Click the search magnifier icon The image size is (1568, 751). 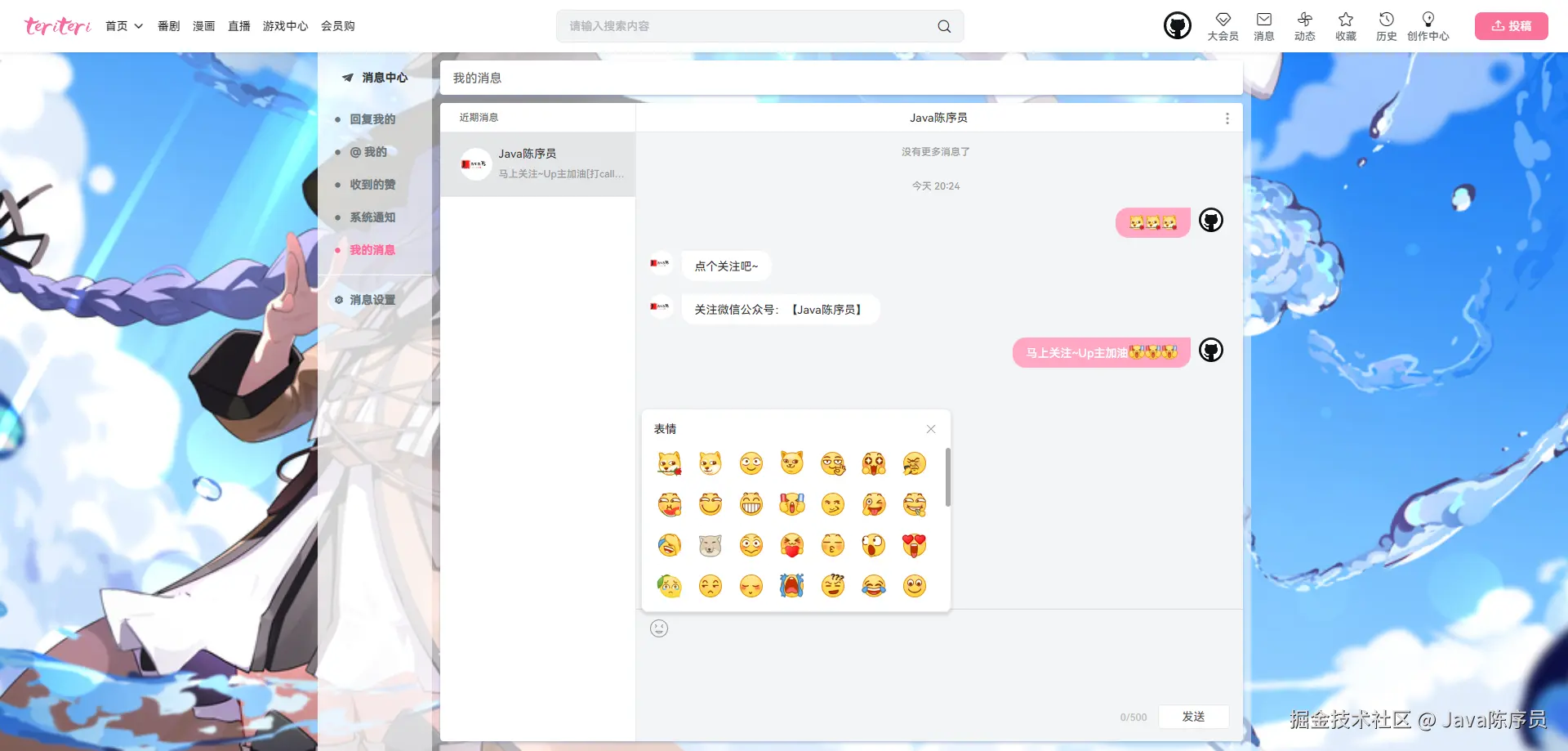(x=944, y=26)
